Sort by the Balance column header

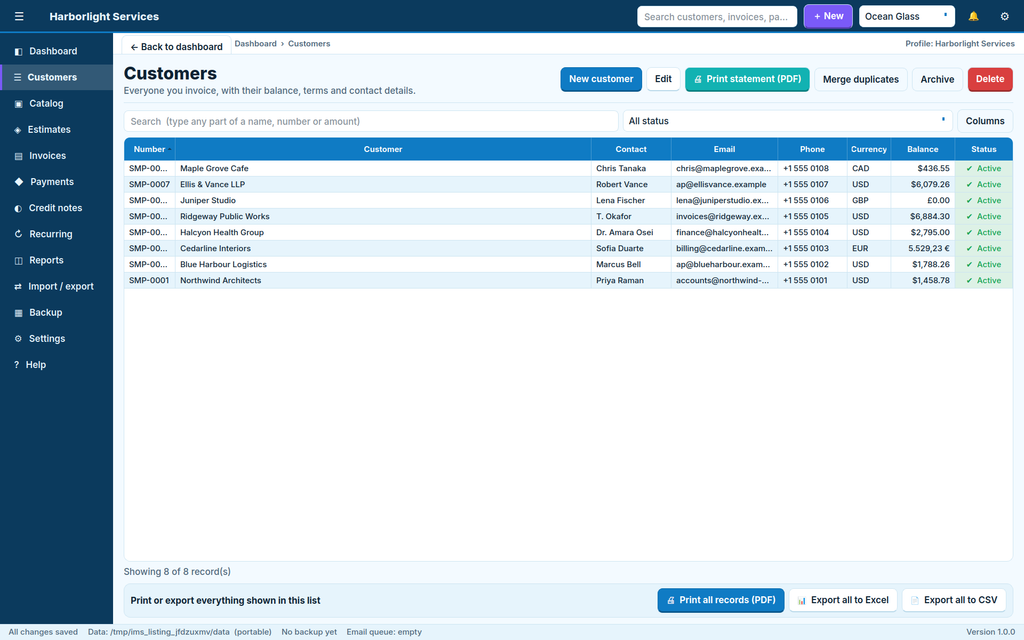[x=922, y=149]
